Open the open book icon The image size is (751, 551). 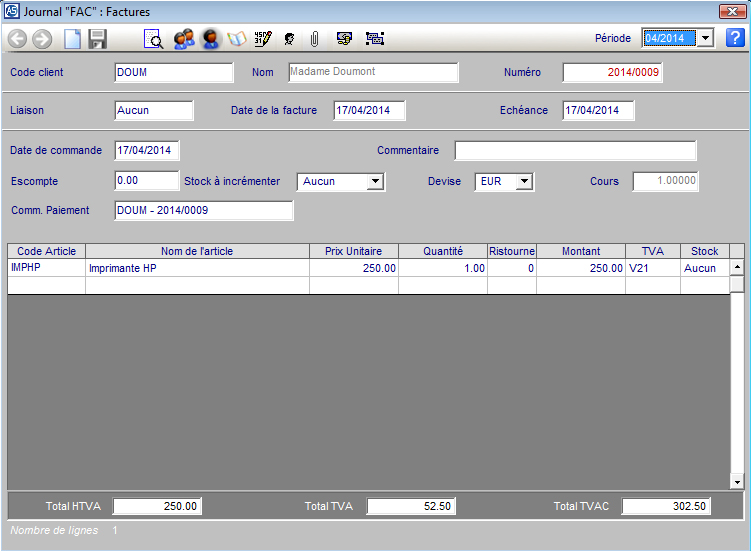click(x=237, y=39)
